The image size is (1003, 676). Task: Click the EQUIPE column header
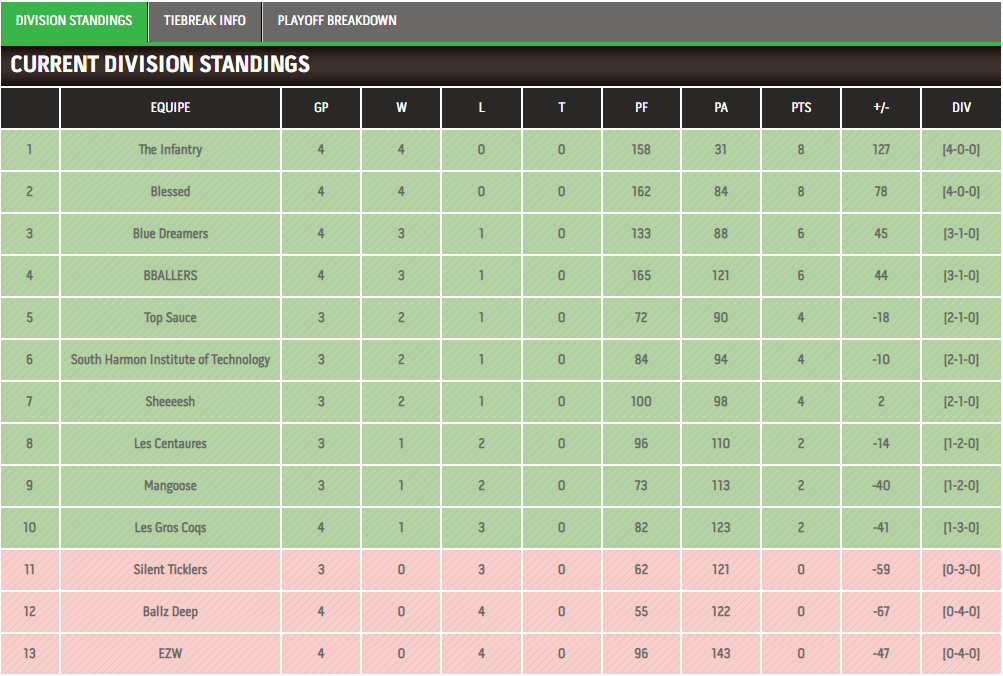click(170, 107)
